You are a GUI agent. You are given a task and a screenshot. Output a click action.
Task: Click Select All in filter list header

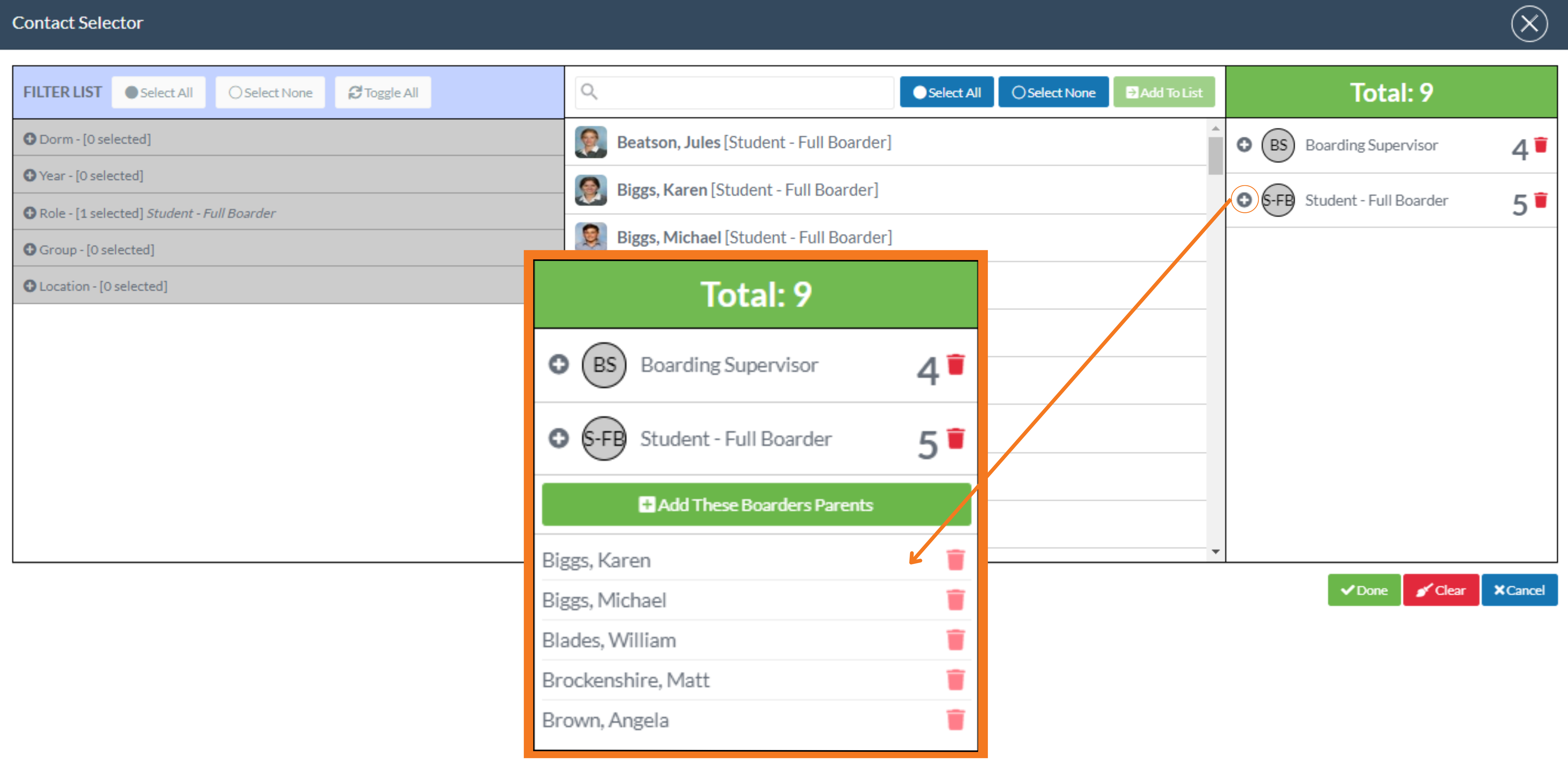point(159,92)
